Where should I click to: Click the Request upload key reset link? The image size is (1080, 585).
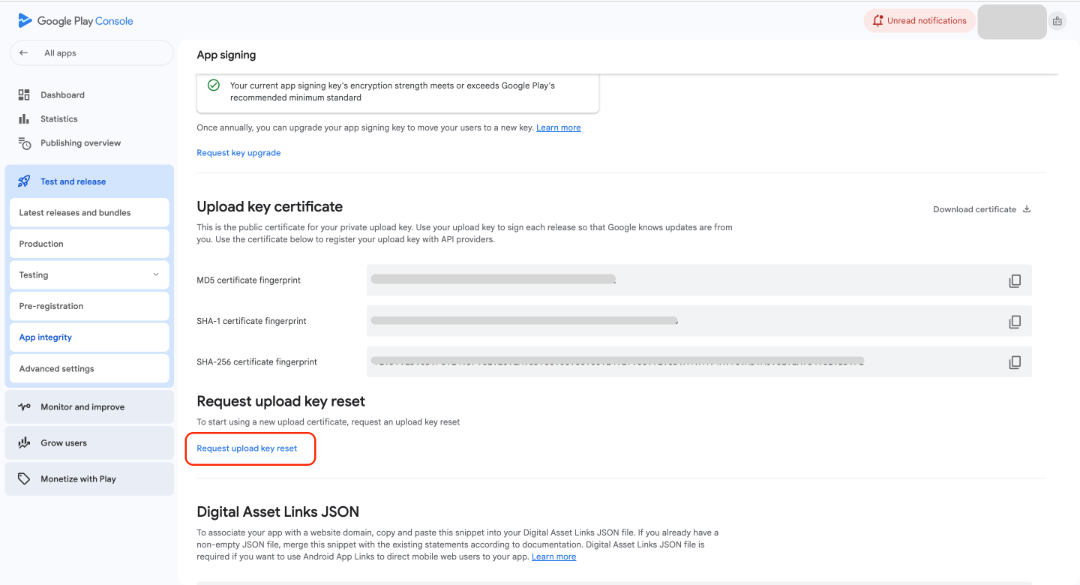[247, 449]
